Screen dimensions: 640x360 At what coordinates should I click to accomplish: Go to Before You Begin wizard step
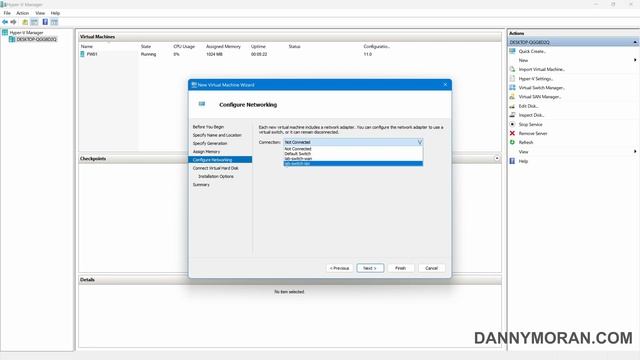(x=208, y=127)
